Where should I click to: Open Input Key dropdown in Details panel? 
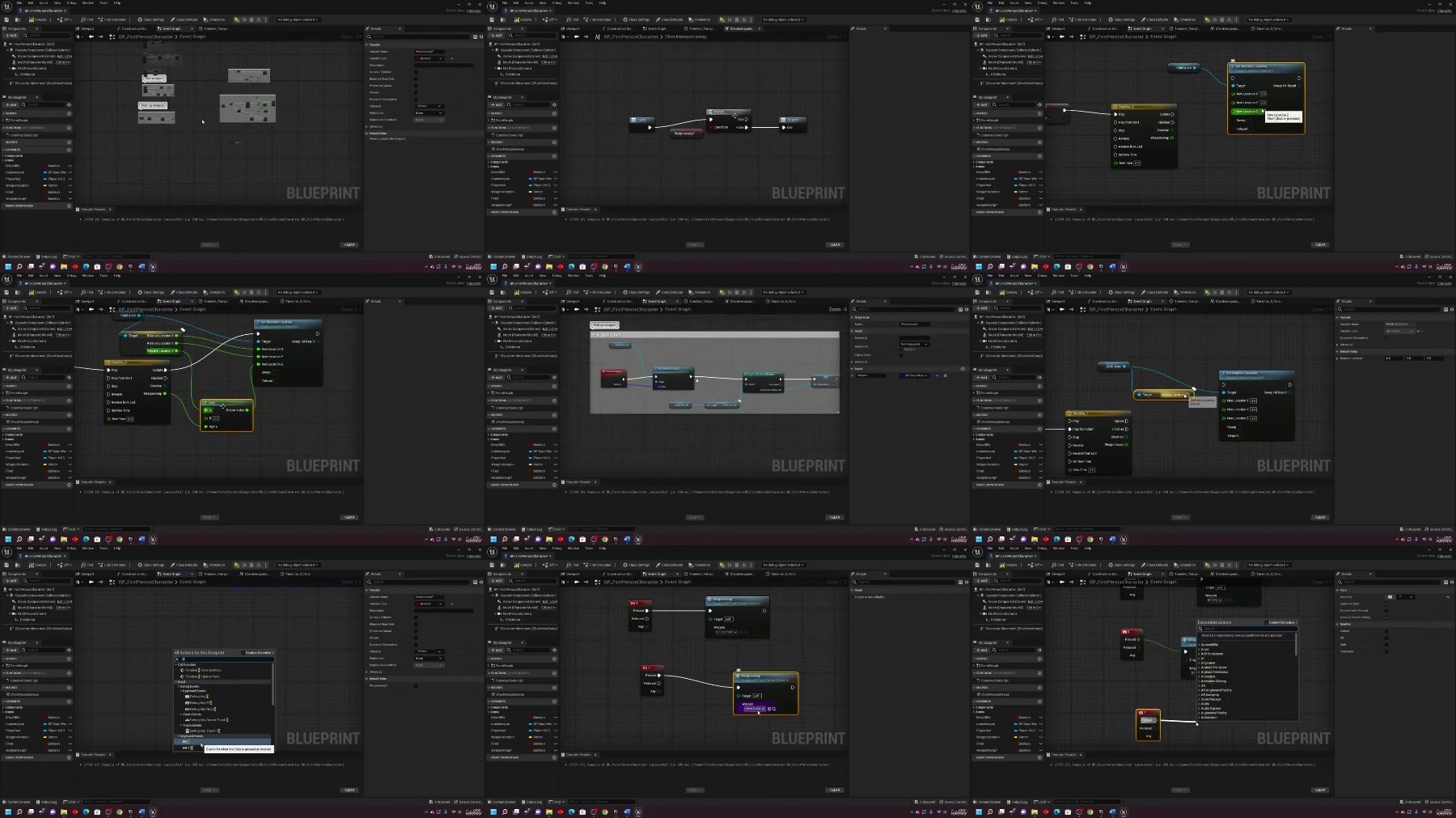pyautogui.click(x=1406, y=596)
